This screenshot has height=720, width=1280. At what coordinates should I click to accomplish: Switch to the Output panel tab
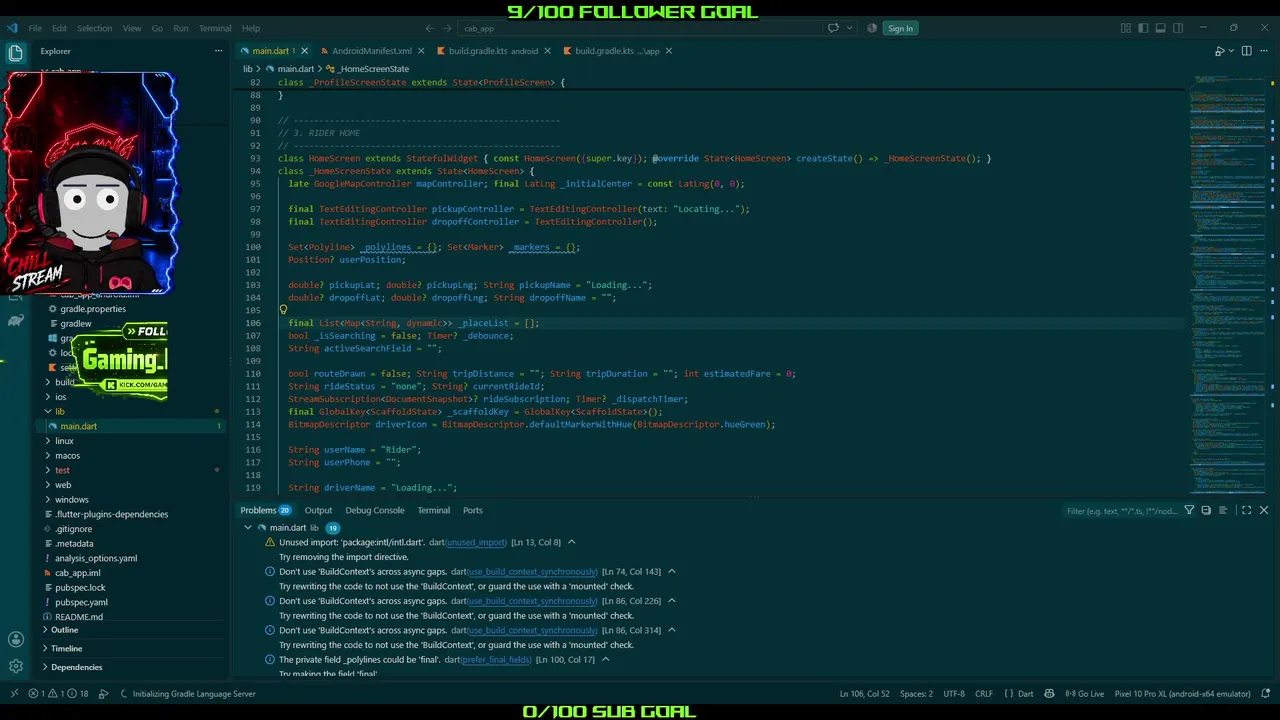[318, 510]
